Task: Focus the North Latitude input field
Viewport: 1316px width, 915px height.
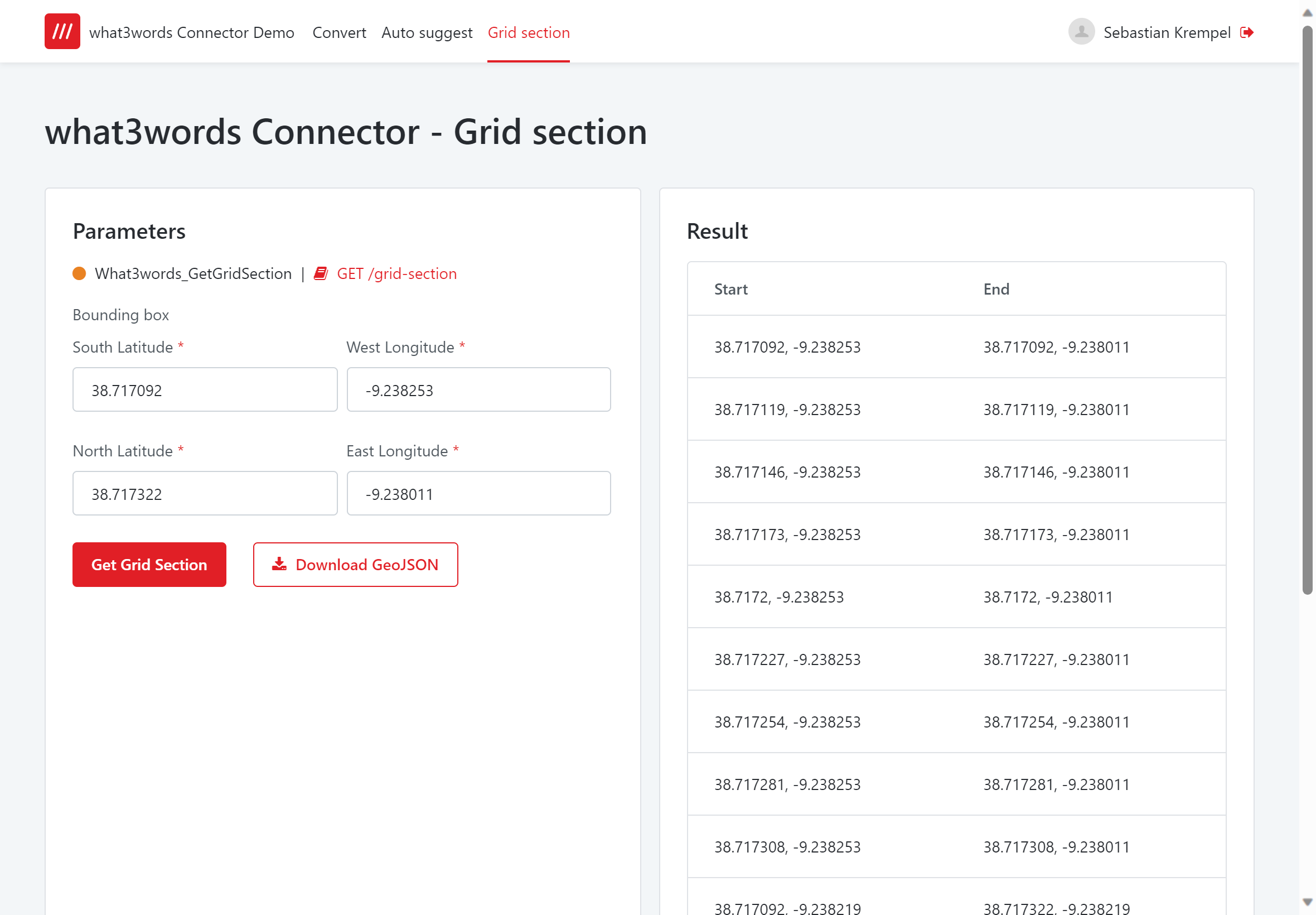Action: (205, 494)
